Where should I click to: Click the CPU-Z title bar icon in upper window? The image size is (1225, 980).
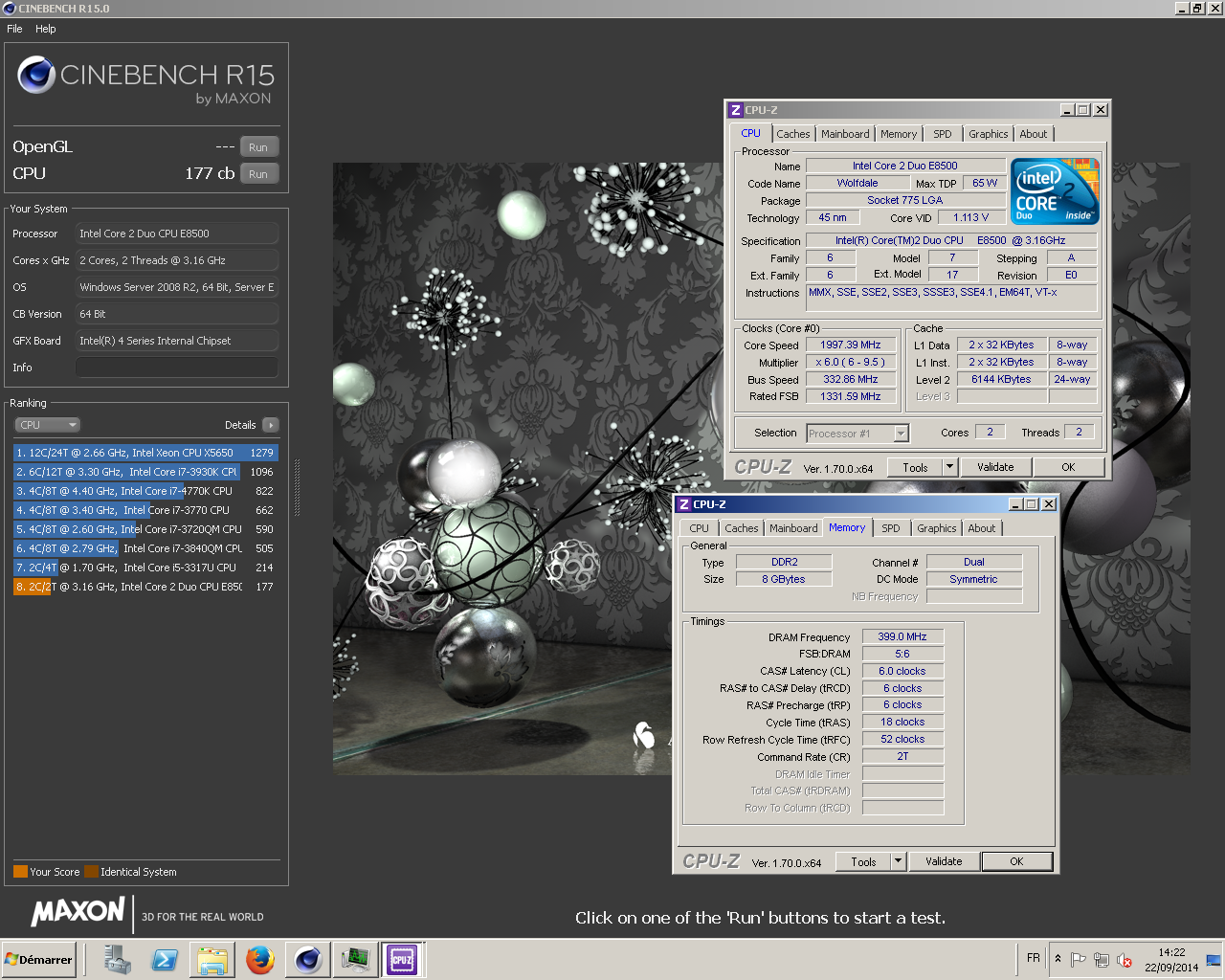735,110
